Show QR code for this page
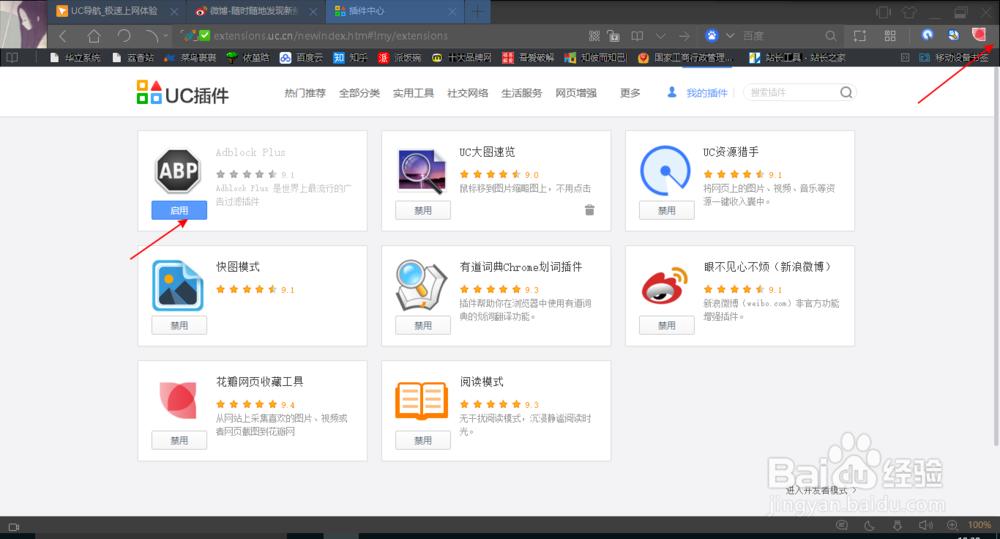Viewport: 1000px width, 539px height. coord(594,36)
